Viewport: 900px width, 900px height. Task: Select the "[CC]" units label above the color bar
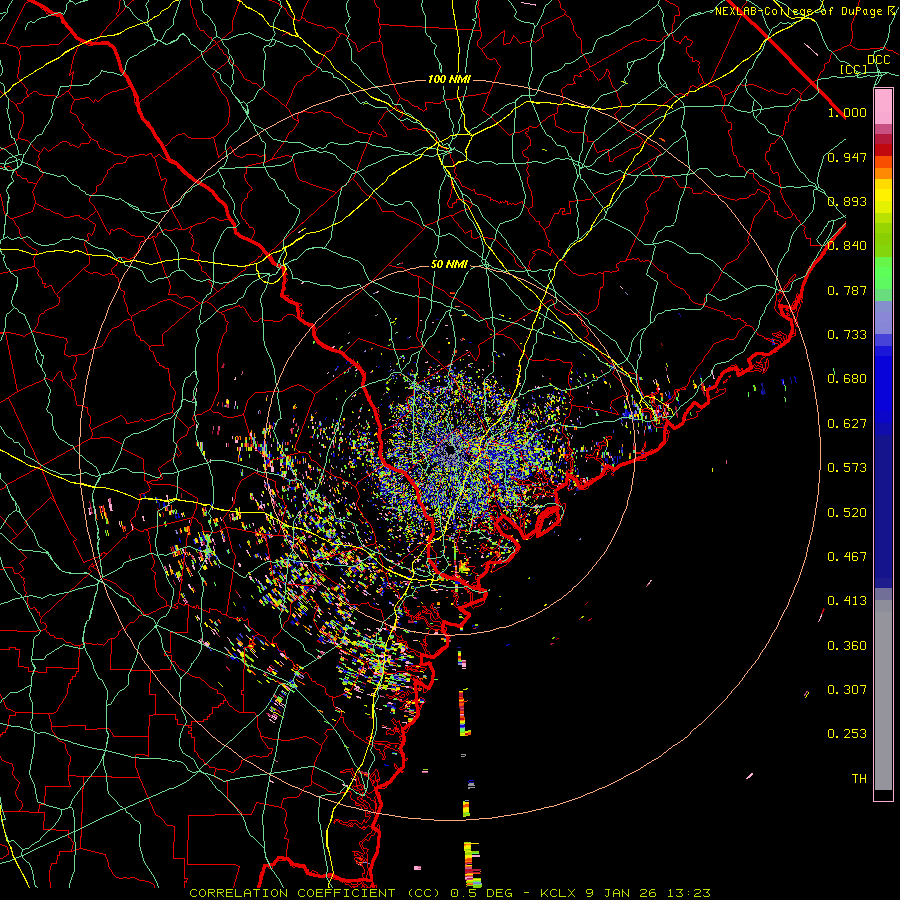coord(854,69)
